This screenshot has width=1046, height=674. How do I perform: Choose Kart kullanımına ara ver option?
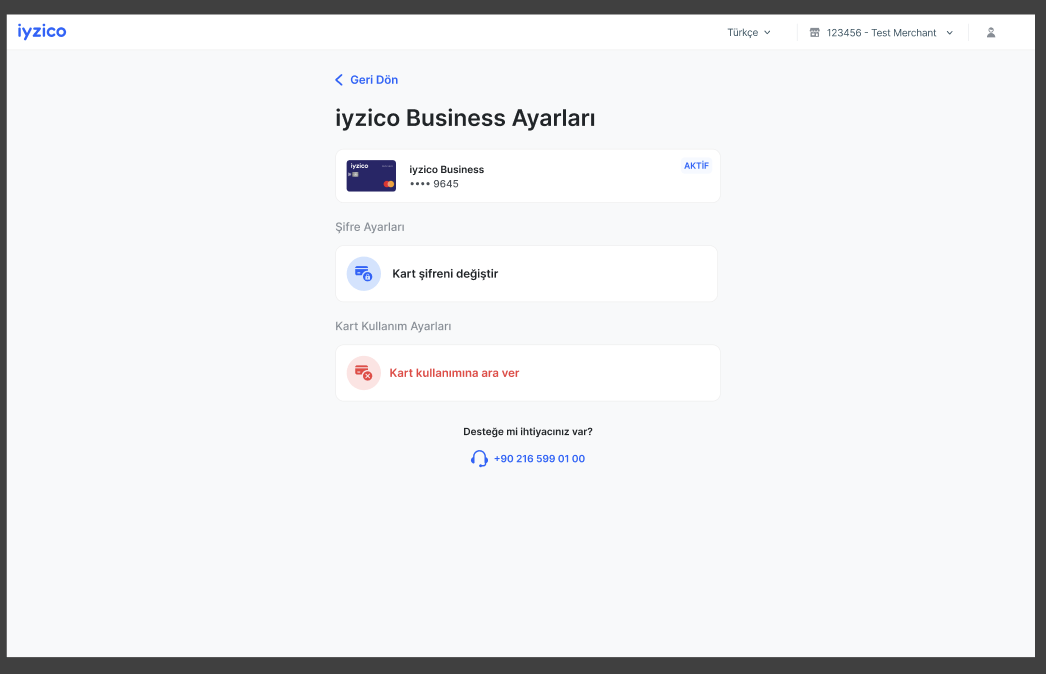pos(528,373)
